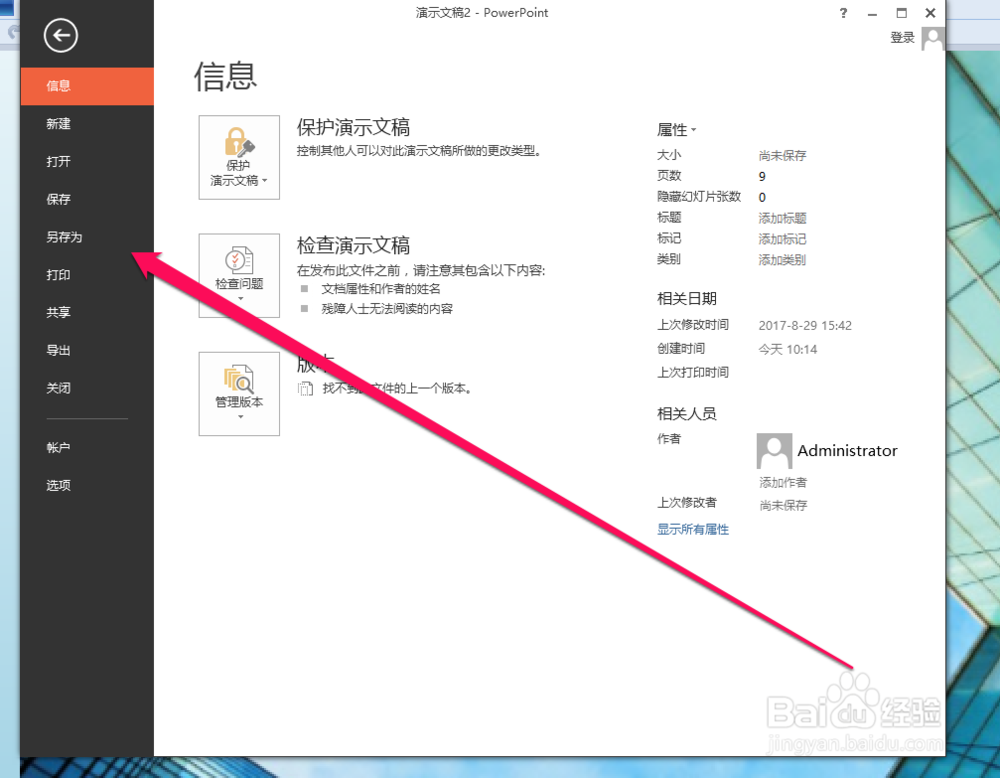The image size is (1000, 778).
Task: Click the Administrator author name
Action: pos(847,451)
